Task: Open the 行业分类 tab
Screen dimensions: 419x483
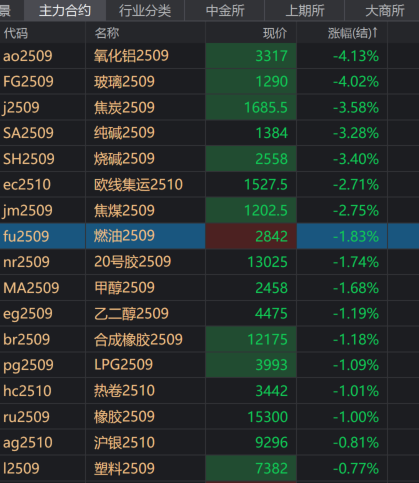Action: [x=145, y=10]
